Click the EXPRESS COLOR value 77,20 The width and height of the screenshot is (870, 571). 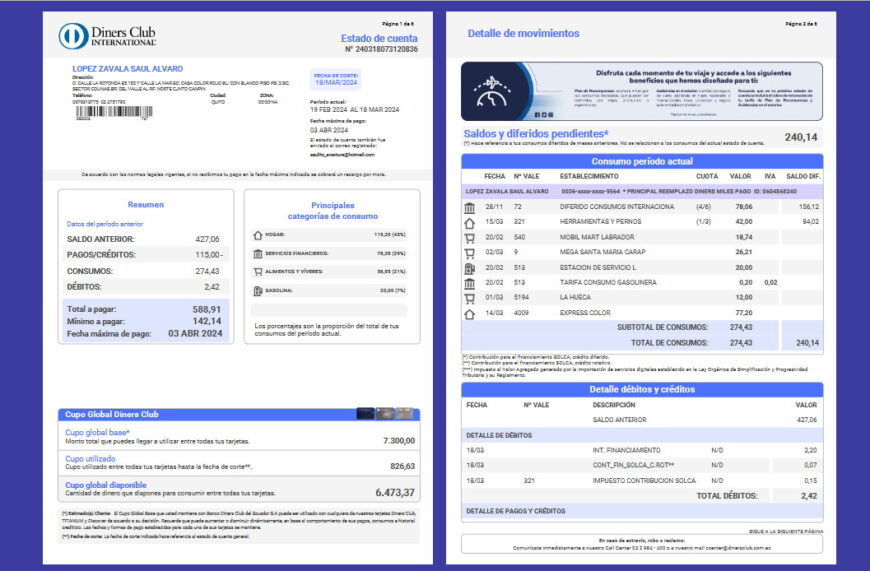coord(743,313)
